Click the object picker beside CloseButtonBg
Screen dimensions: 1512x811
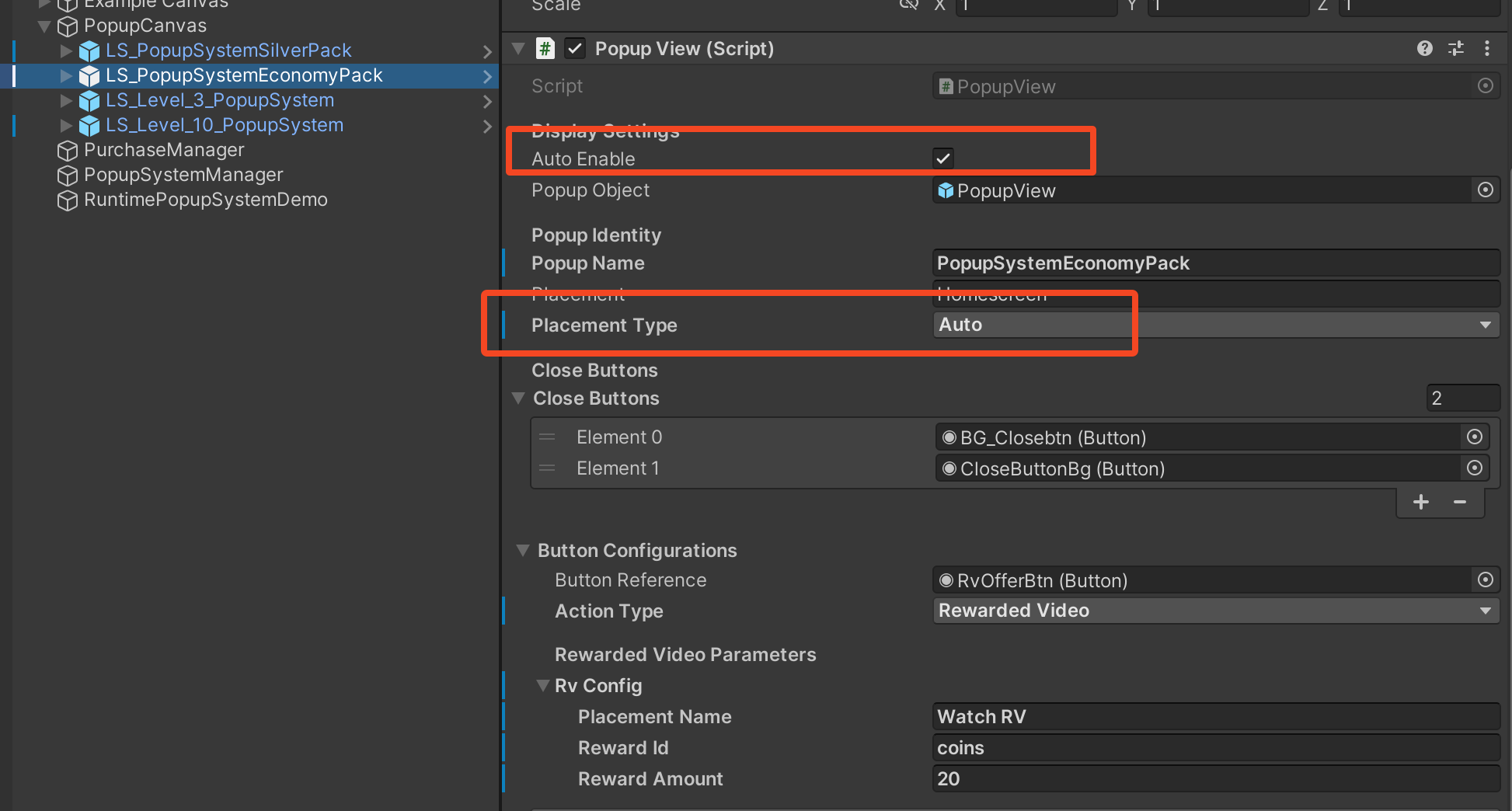click(x=1474, y=468)
